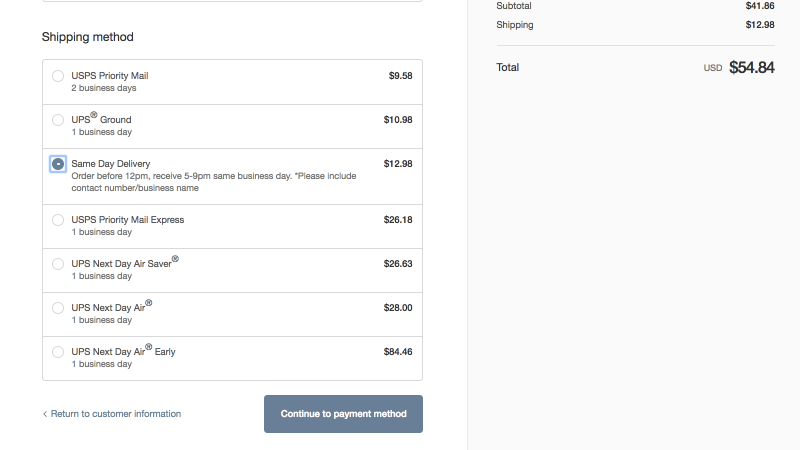800x450 pixels.
Task: Pick USPS Priority Mail Express radio button
Action: (58, 220)
